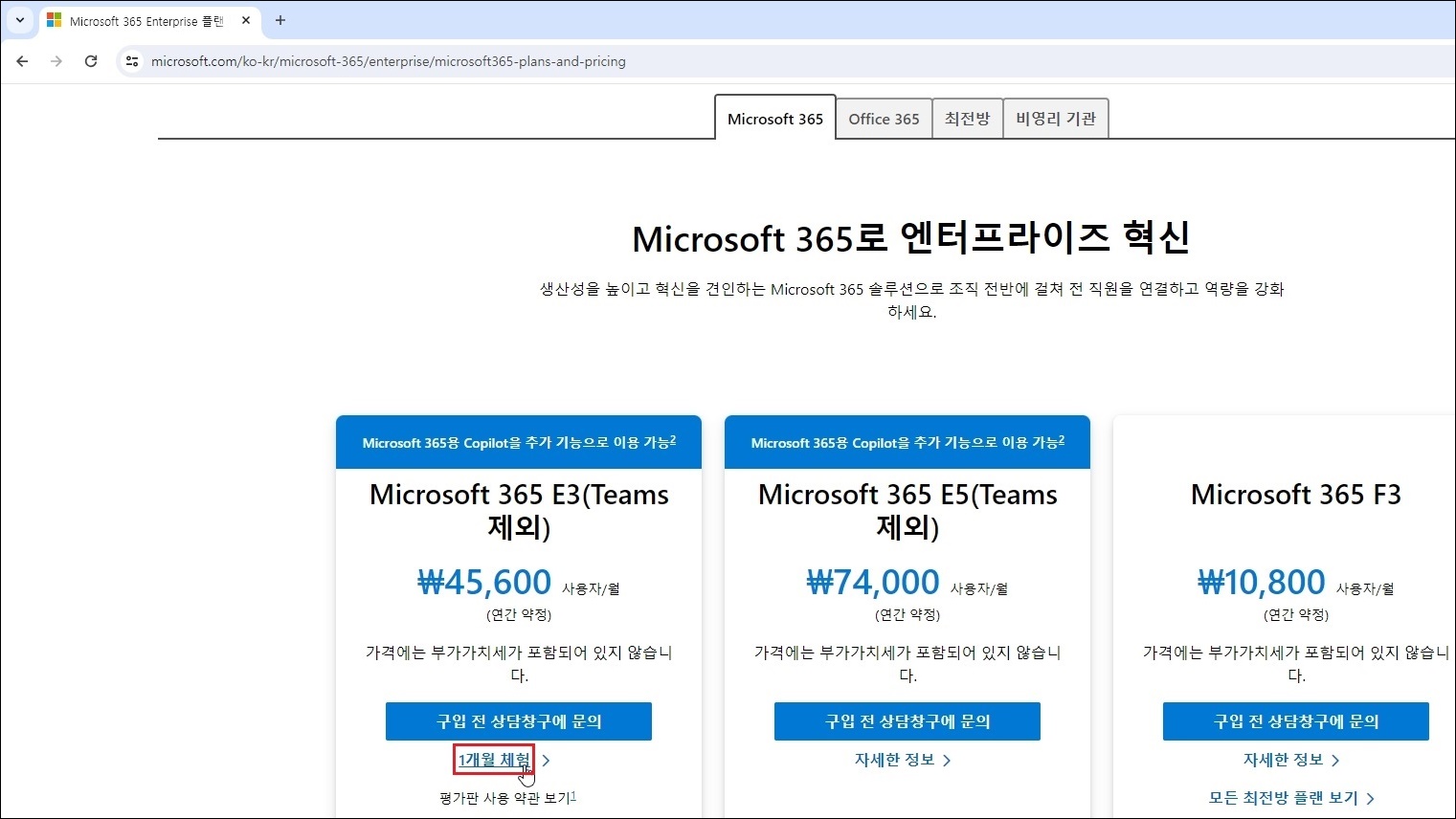1456x819 pixels.
Task: Open the 1개월 체험 link for E3
Action: point(494,760)
